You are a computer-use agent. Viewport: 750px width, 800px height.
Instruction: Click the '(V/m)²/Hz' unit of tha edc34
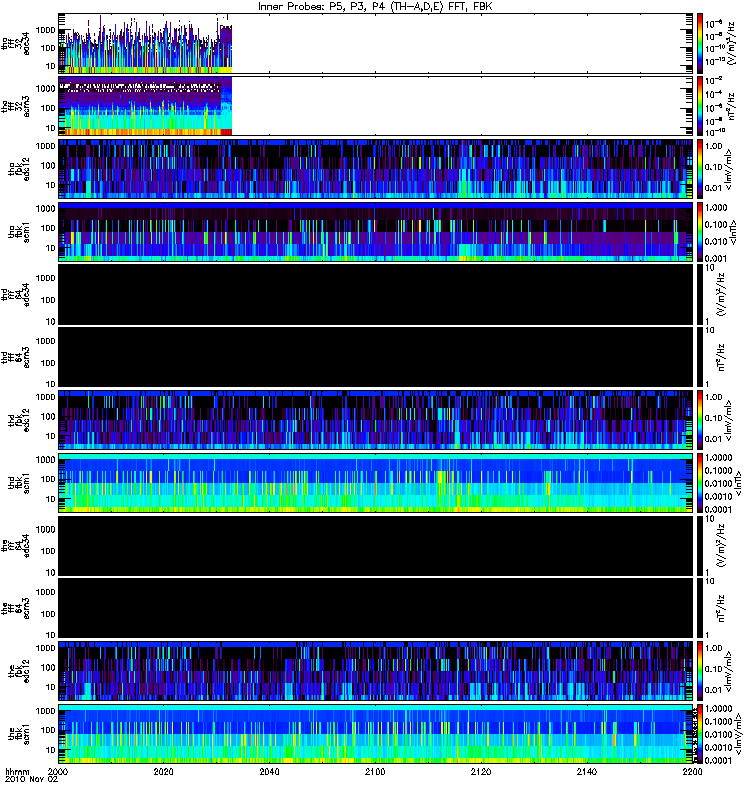pyautogui.click(x=731, y=43)
